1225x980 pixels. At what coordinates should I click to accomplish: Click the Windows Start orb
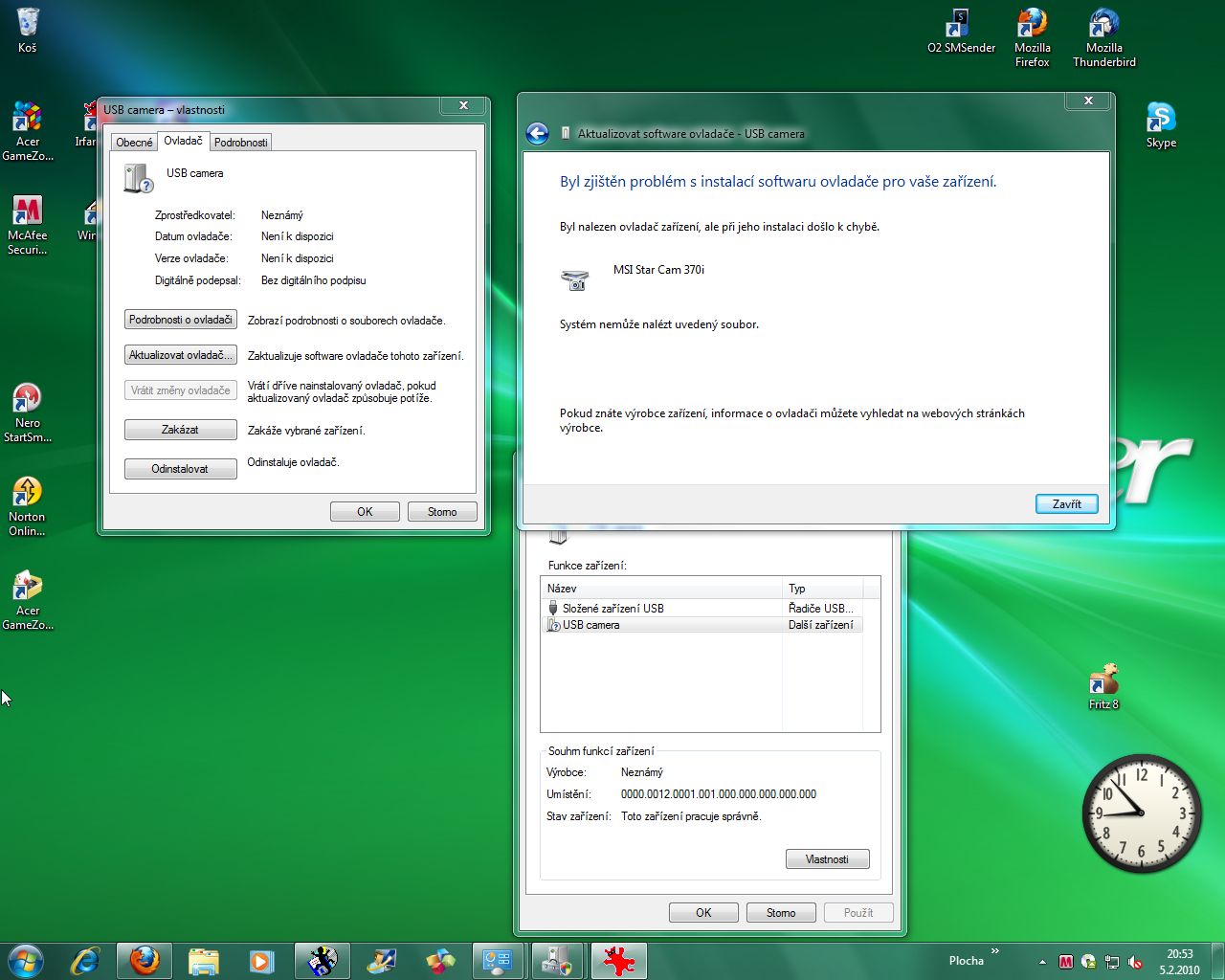(26, 961)
